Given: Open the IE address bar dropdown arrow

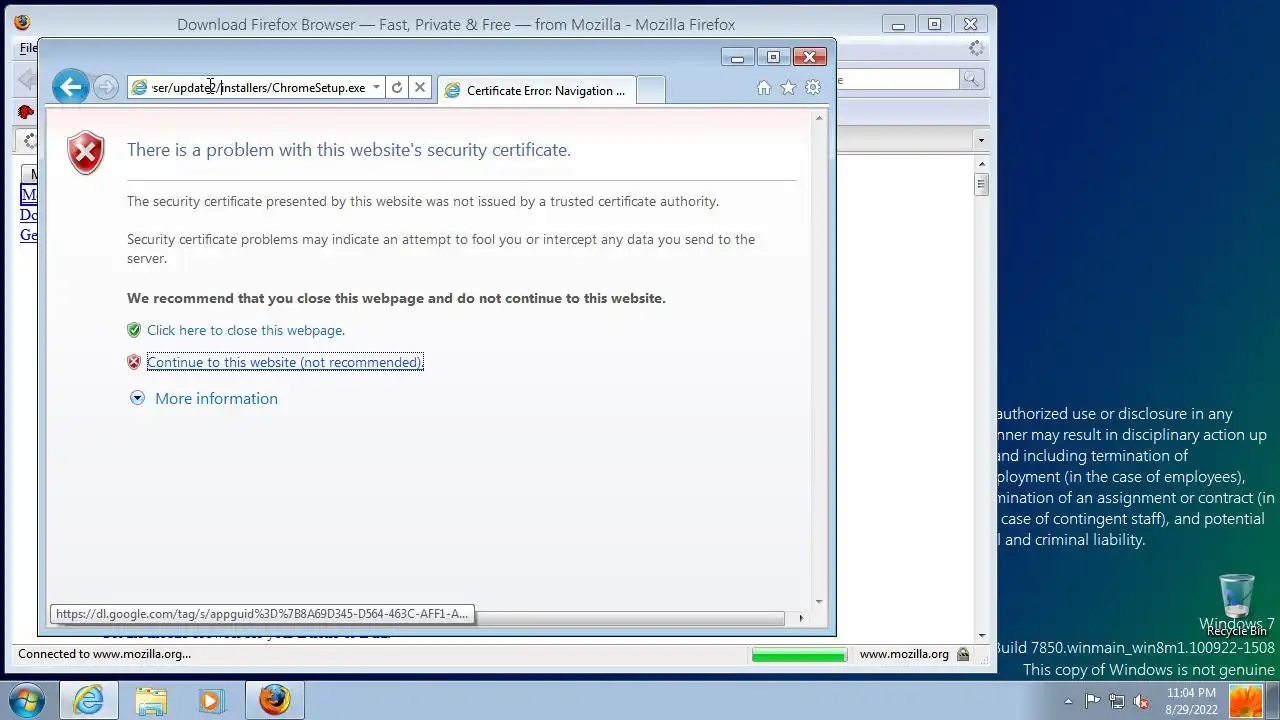Looking at the screenshot, I should [x=376, y=88].
